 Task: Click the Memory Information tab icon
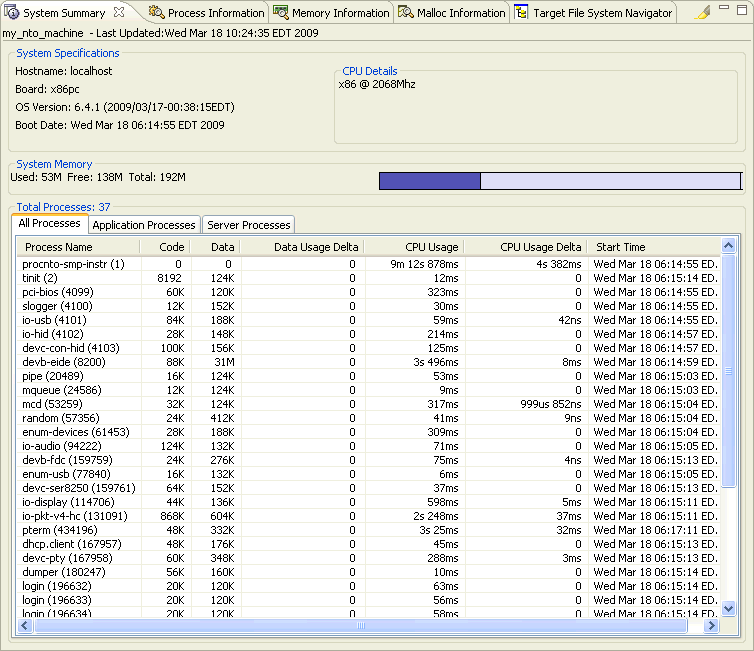click(281, 13)
